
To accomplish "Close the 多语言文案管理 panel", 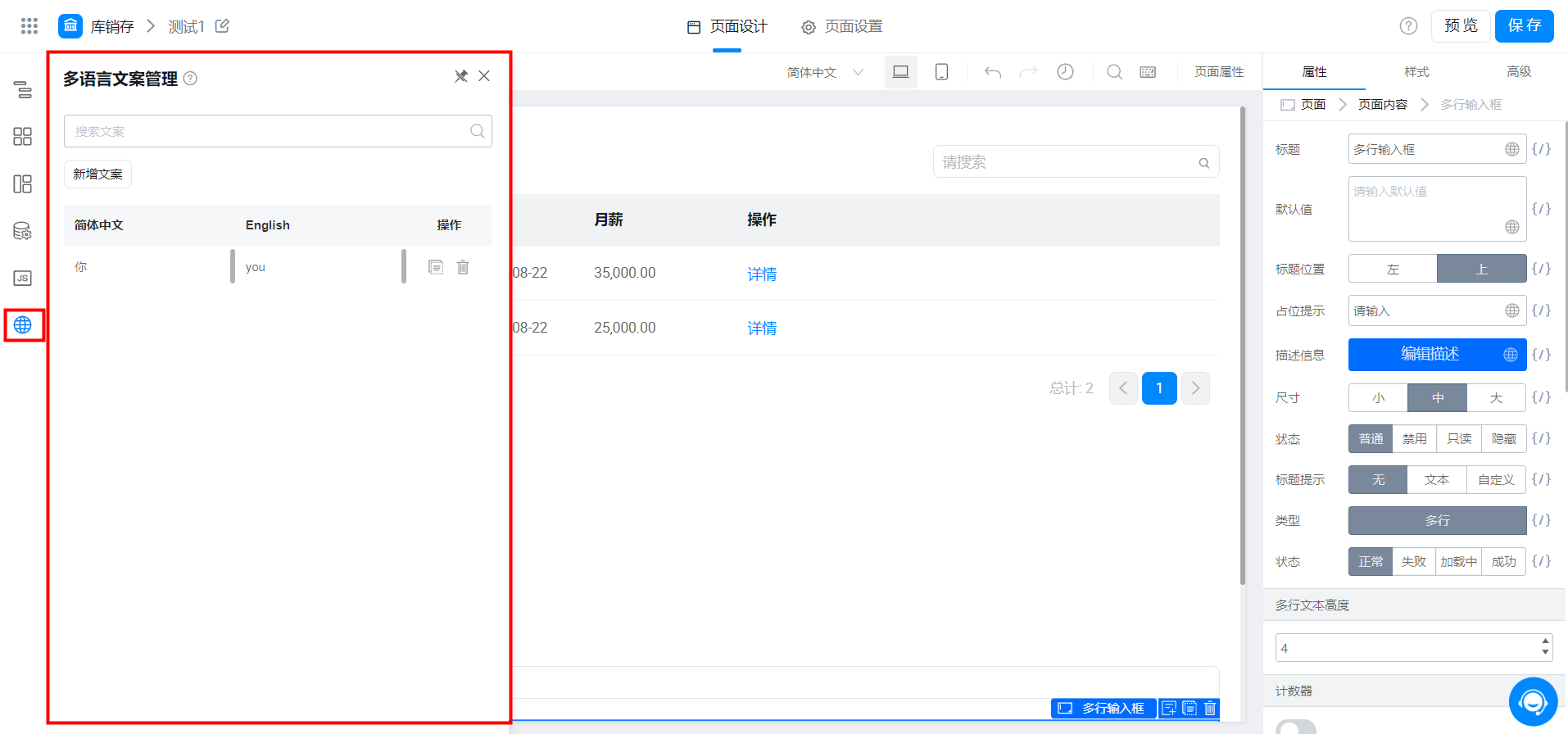I will [x=484, y=76].
